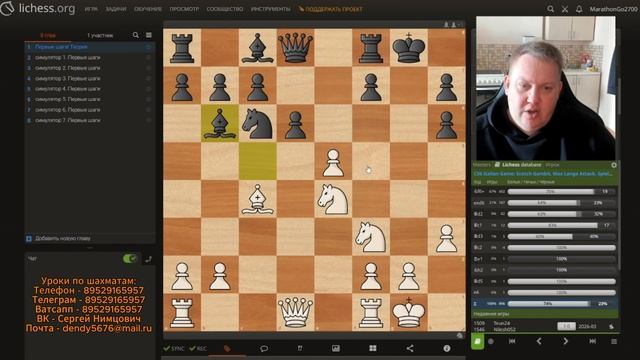Viewport: 640px width, 360px height.
Task: Open the study help info icon
Action: coord(447,348)
